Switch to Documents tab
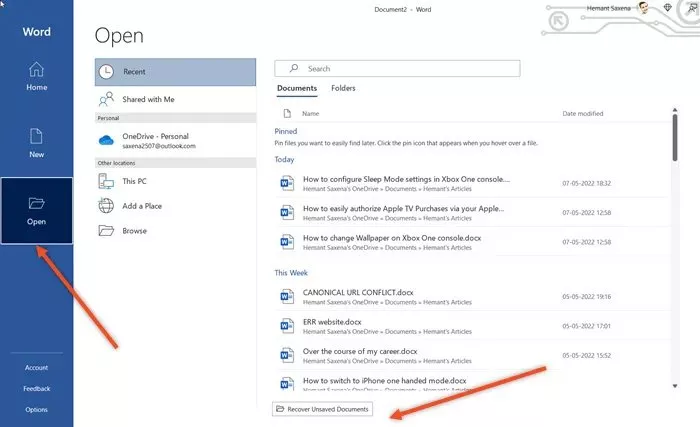The width and height of the screenshot is (700, 427). [x=297, y=88]
